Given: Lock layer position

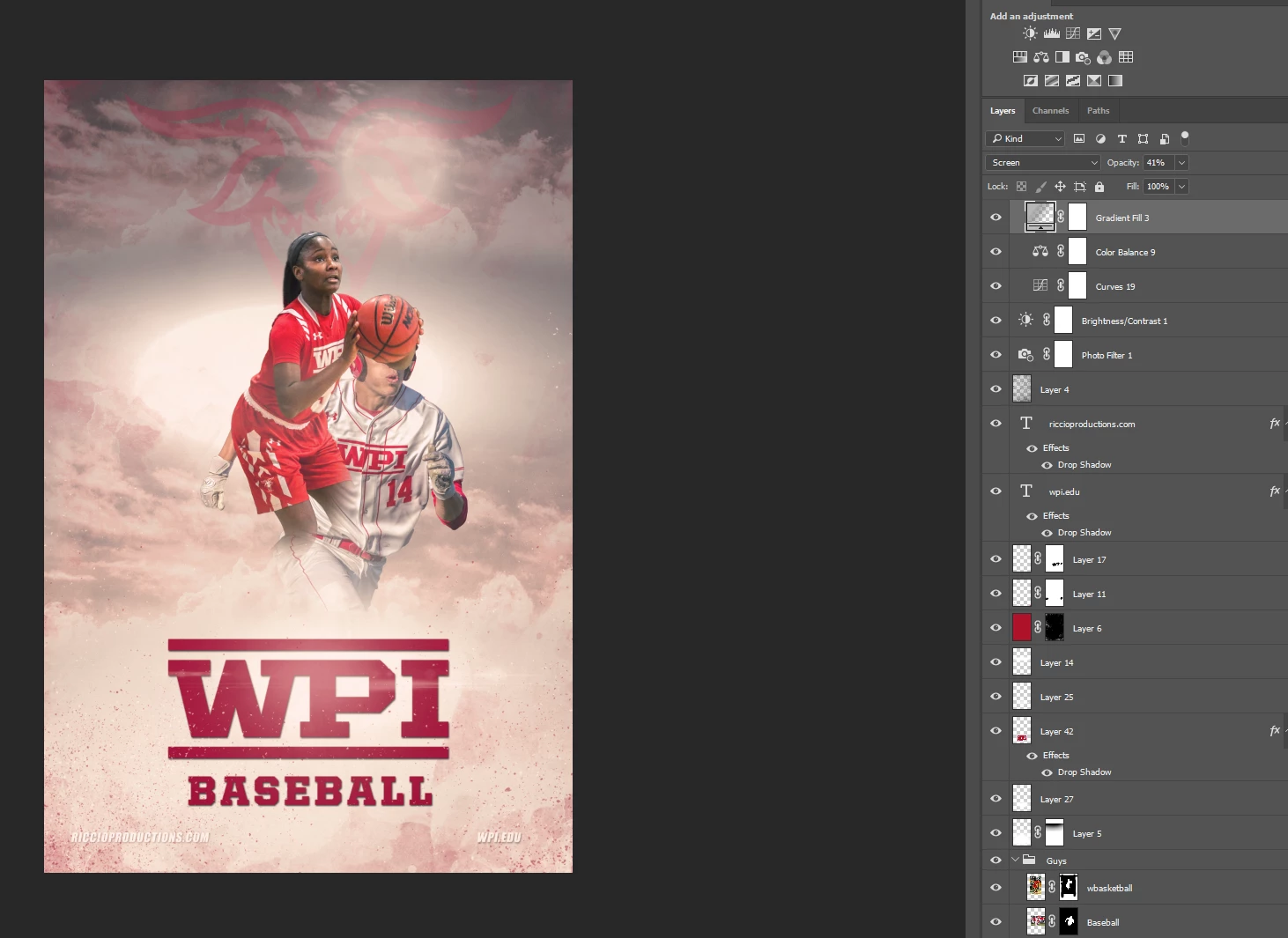Looking at the screenshot, I should 1060,187.
